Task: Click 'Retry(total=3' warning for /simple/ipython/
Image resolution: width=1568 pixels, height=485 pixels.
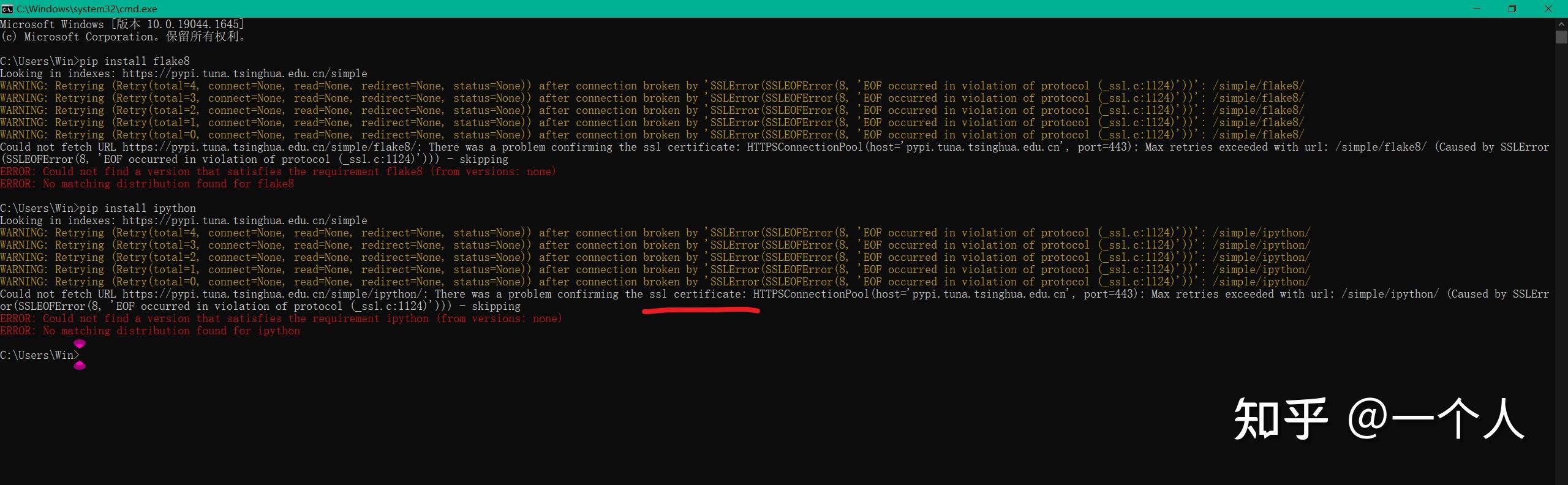Action: click(655, 245)
